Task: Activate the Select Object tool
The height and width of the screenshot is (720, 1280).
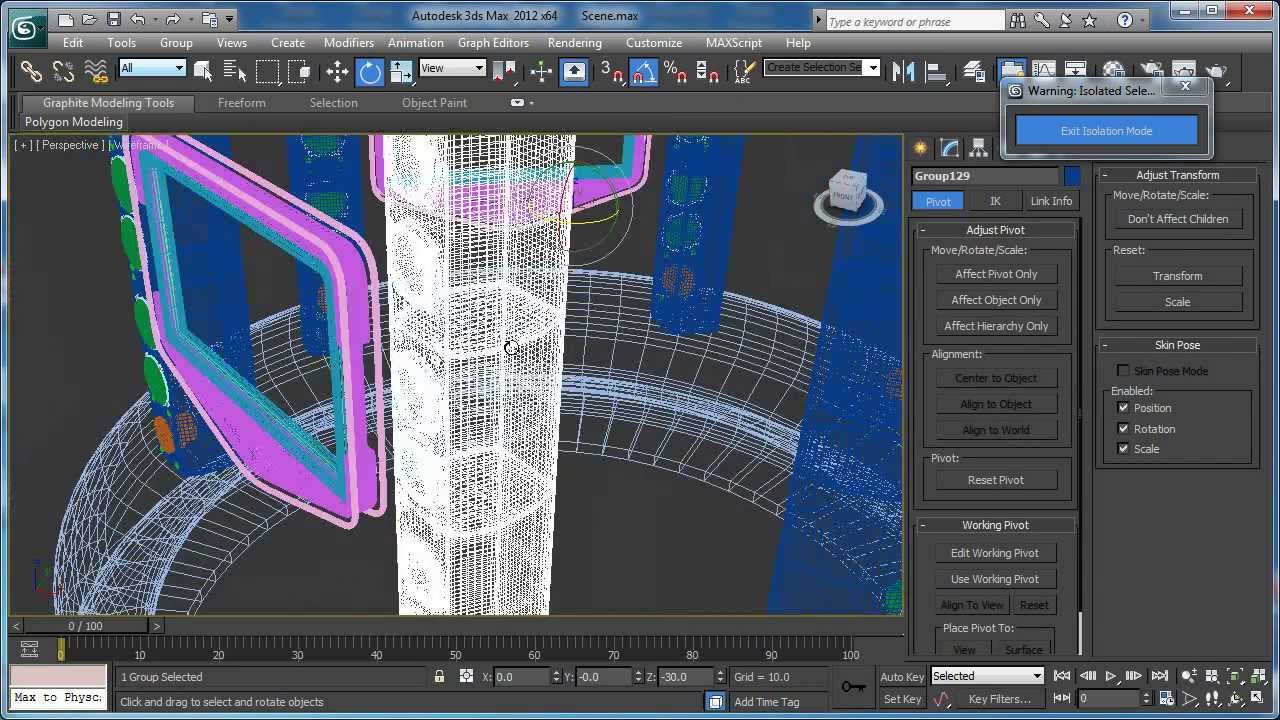Action: coord(203,71)
